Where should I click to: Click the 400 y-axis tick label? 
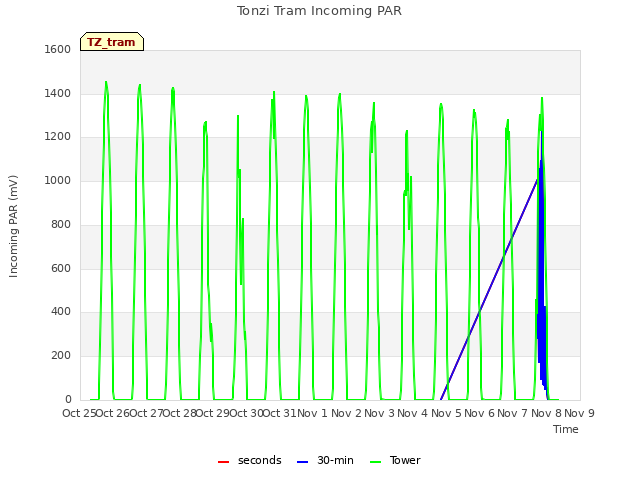click(x=61, y=311)
